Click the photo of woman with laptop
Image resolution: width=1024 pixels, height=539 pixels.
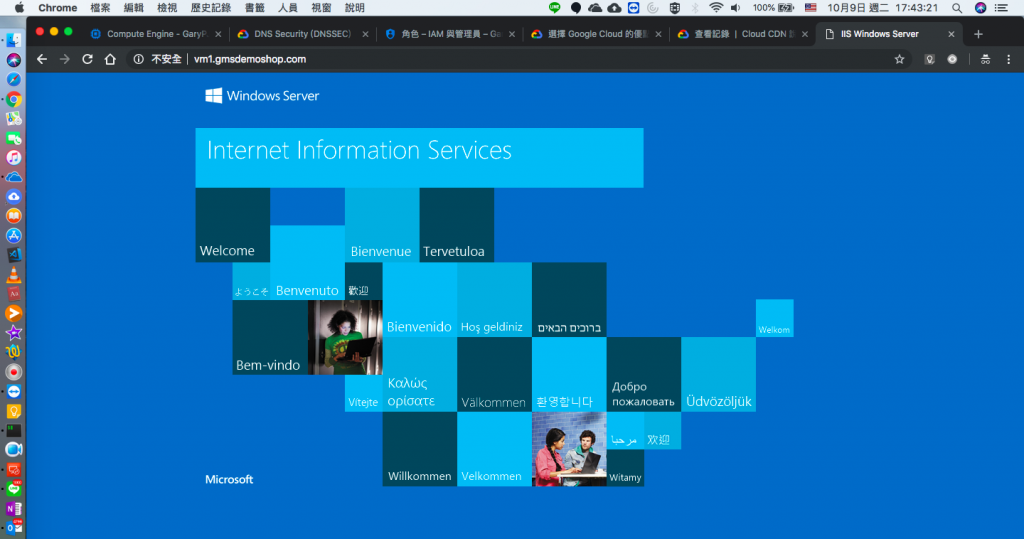pyautogui.click(x=345, y=337)
